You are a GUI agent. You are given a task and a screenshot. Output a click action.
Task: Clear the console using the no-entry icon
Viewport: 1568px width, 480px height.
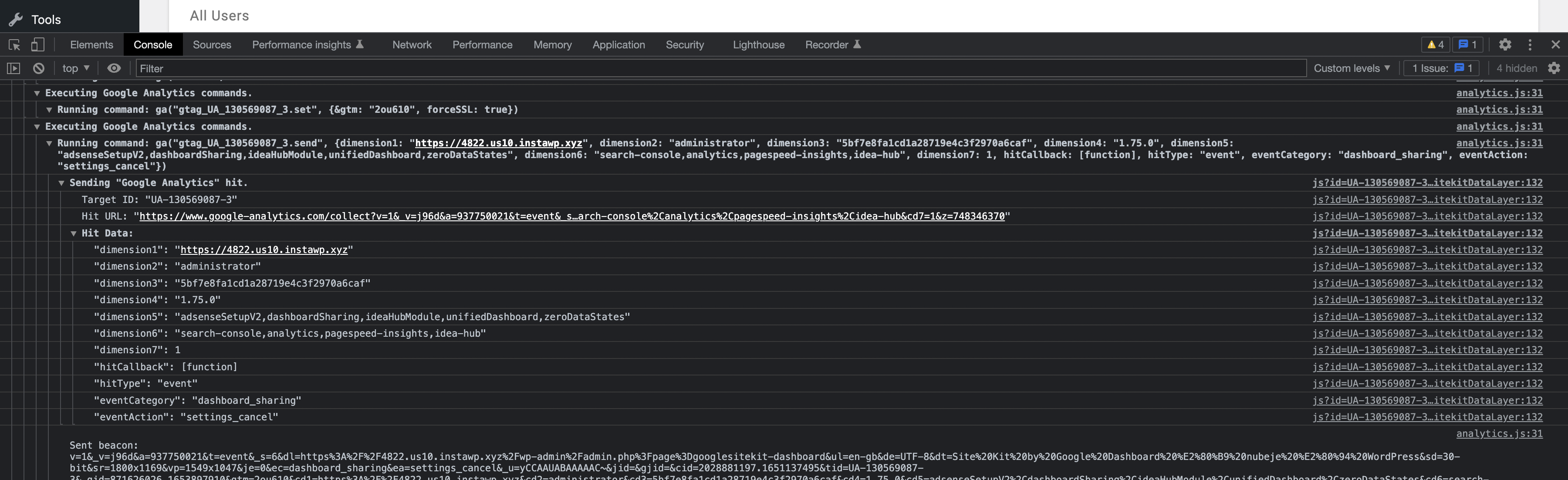pyautogui.click(x=39, y=68)
